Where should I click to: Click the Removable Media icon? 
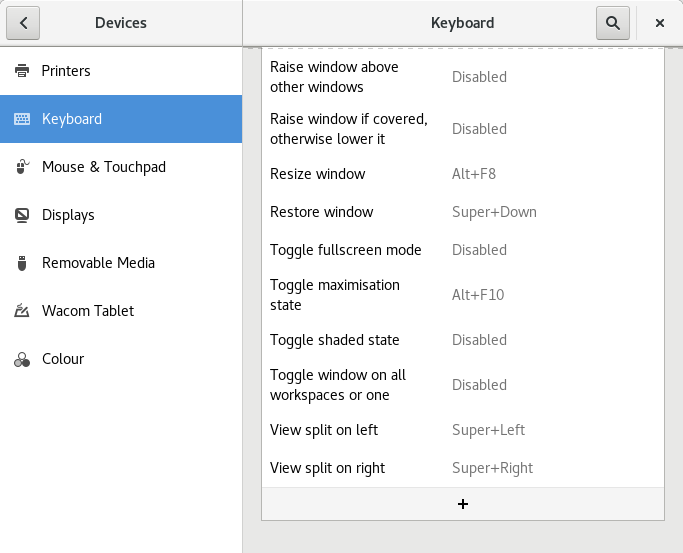[x=22, y=263]
